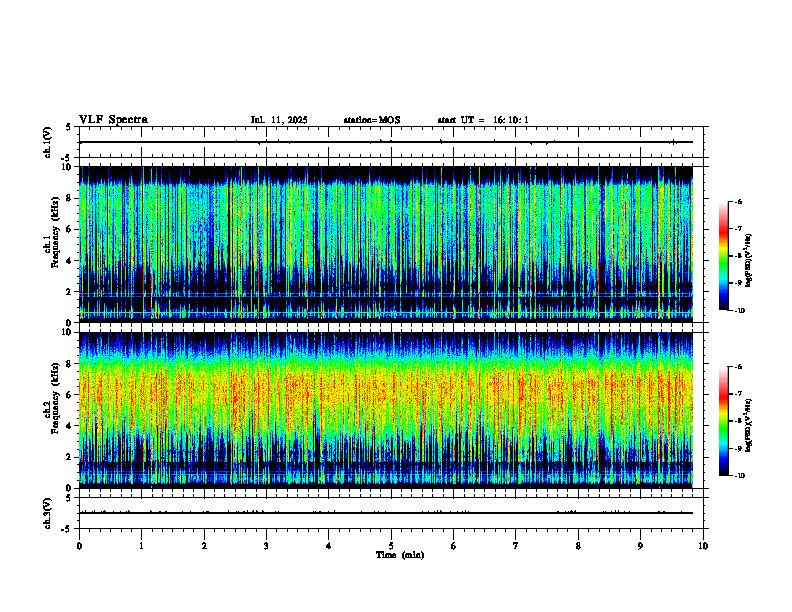Pick the ch.2 color scale bar

(723, 421)
